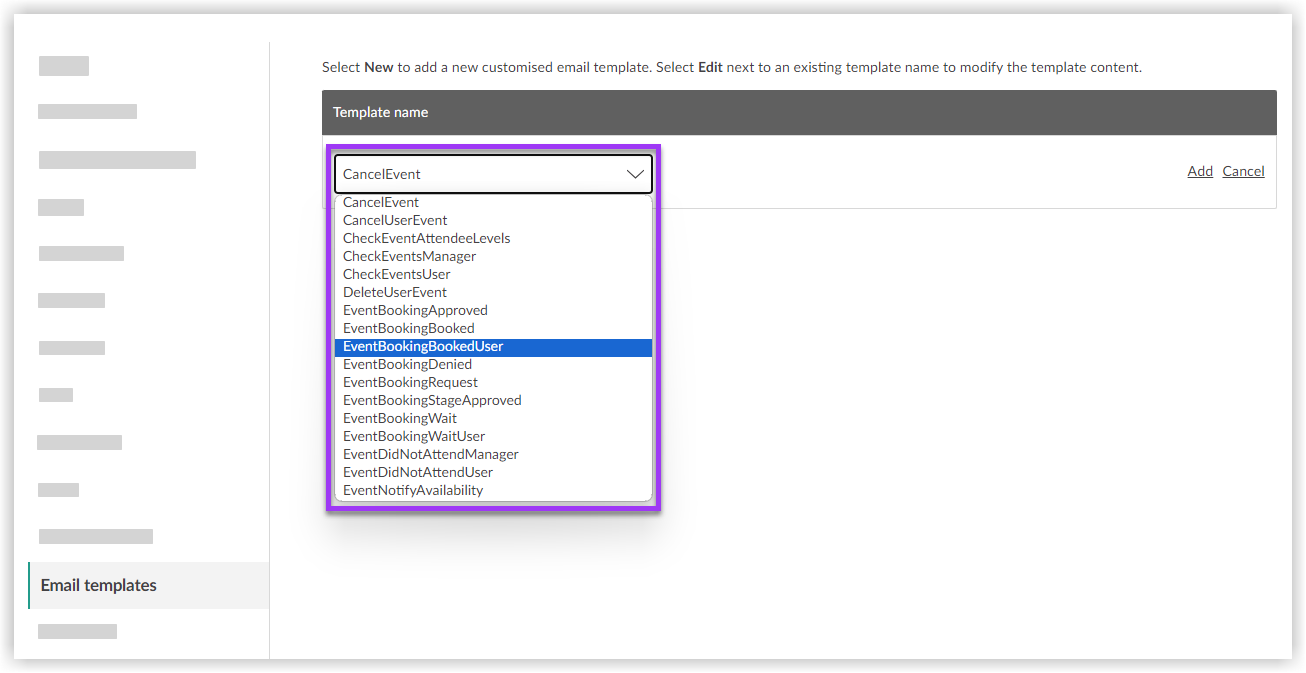Click the Cancel link

coord(1243,172)
